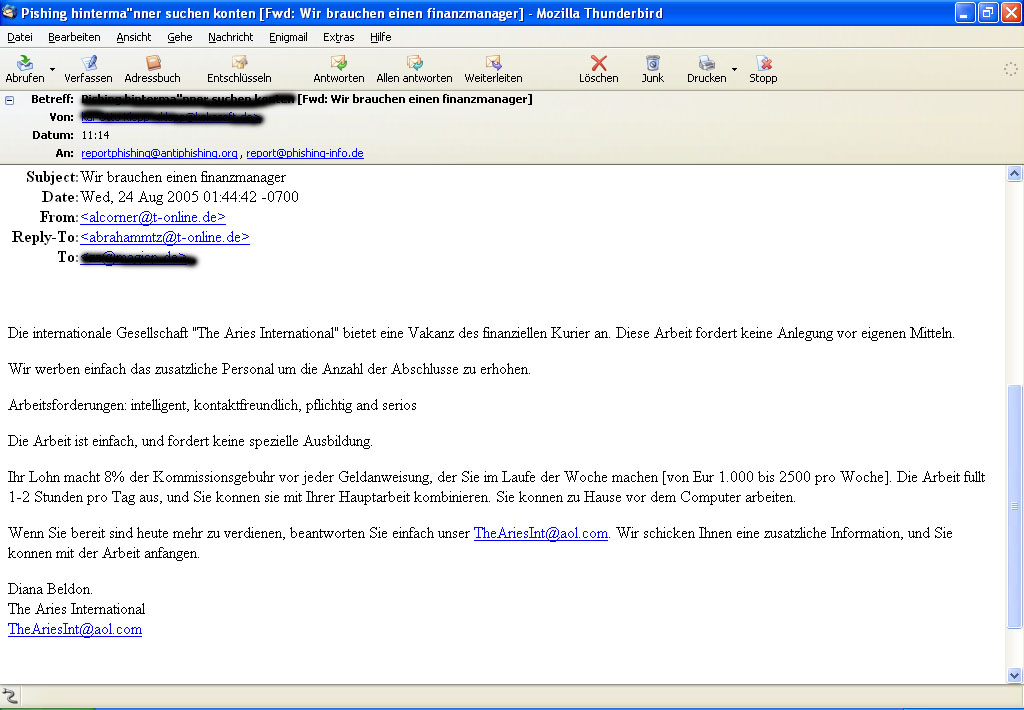Screen dimensions: 1024x710
Task: Open the Enigmail menu
Action: 288,37
